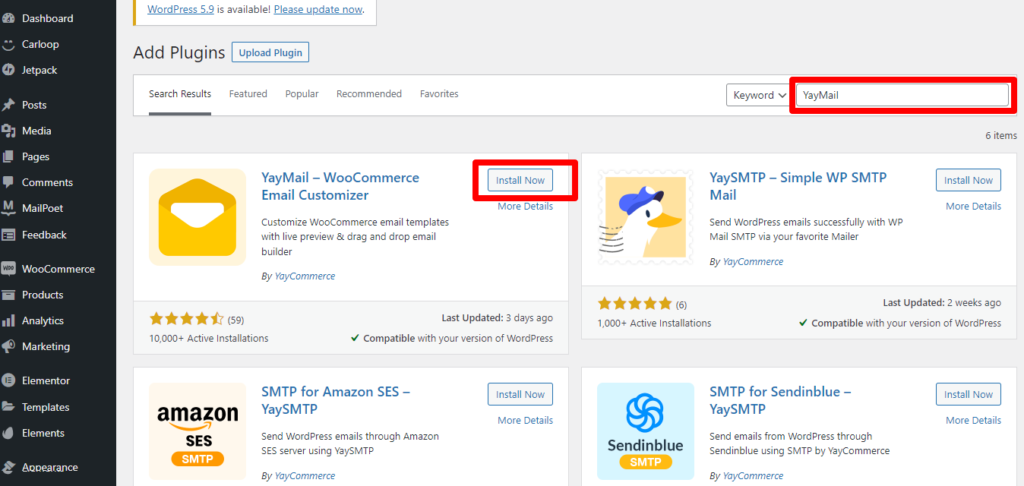Viewport: 1024px width, 486px height.
Task: Click the Upload Plugin button
Action: point(270,53)
